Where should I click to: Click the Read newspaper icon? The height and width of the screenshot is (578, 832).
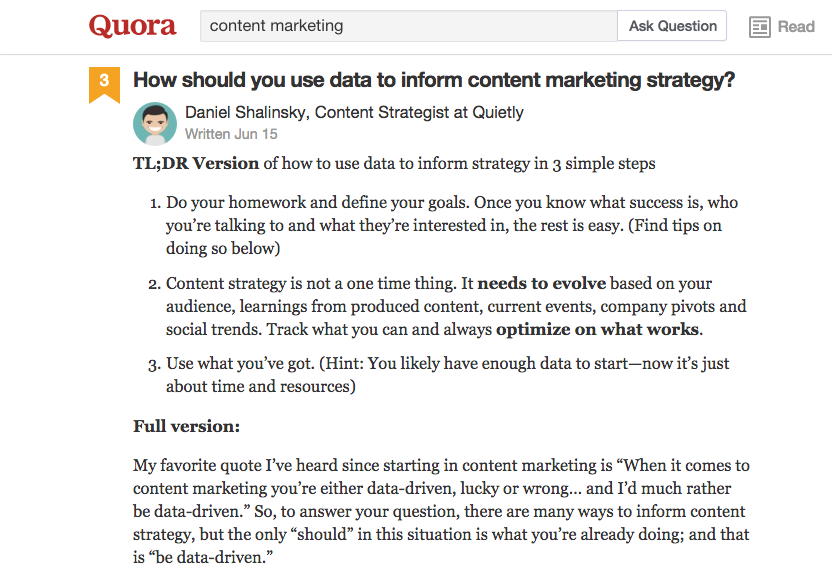[x=760, y=27]
